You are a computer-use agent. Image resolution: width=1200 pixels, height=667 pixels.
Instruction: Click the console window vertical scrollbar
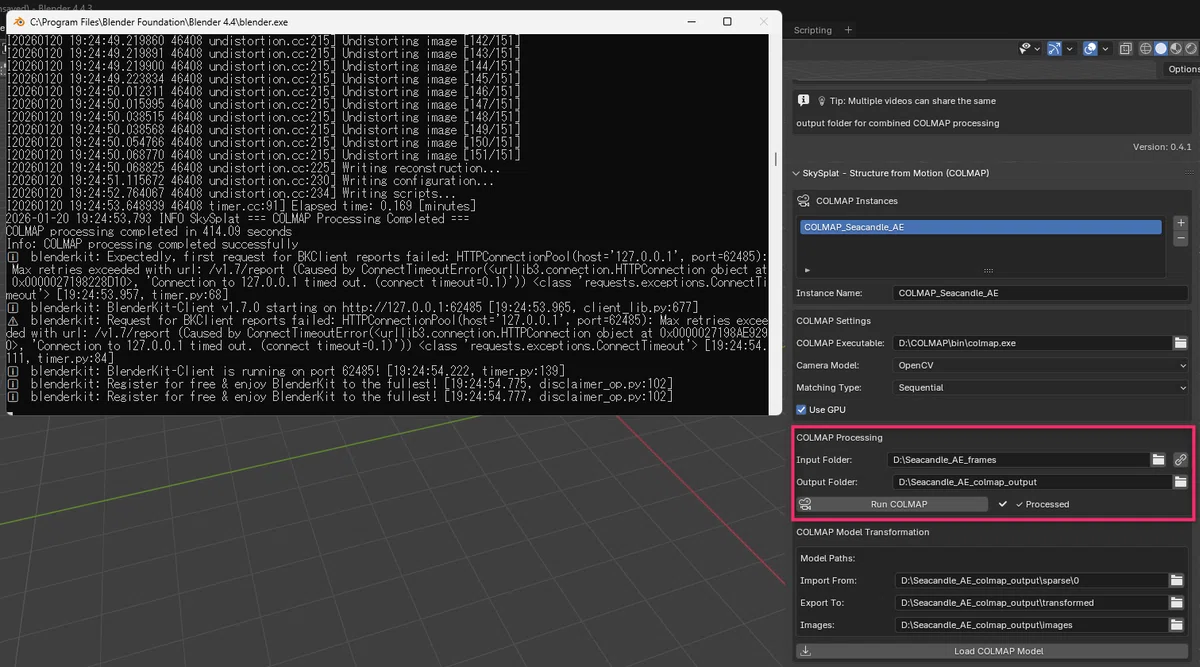(776, 160)
